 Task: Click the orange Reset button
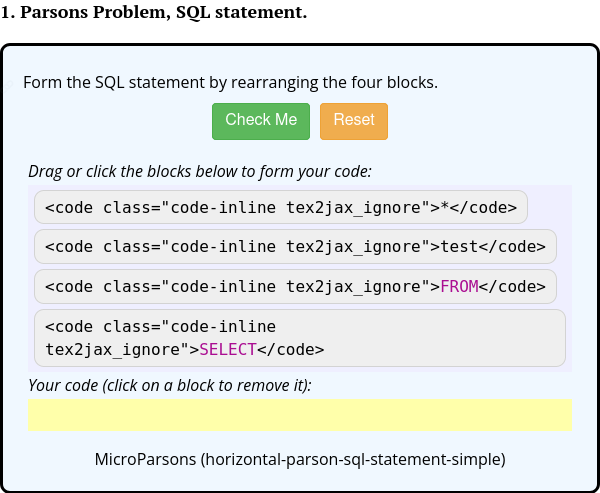click(354, 121)
